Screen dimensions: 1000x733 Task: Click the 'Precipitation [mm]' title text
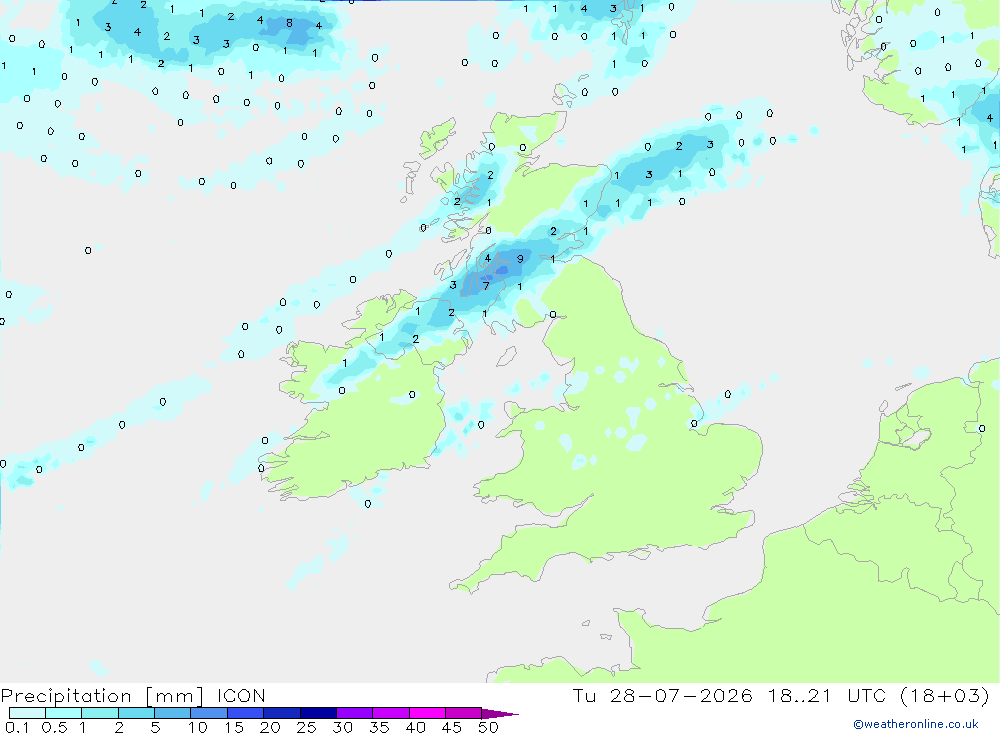pyautogui.click(x=102, y=695)
